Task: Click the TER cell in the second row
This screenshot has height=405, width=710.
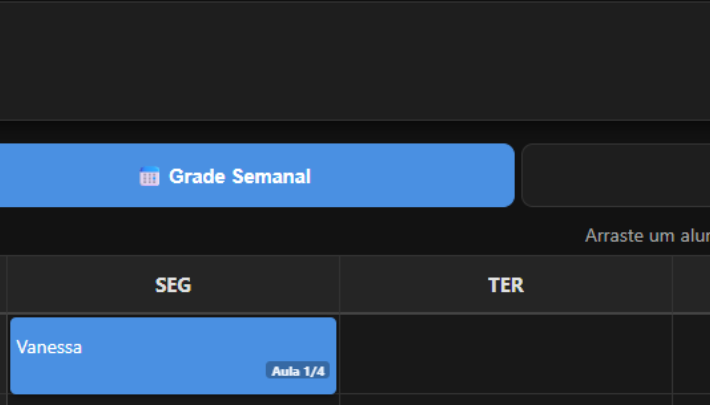Action: [x=505, y=400]
